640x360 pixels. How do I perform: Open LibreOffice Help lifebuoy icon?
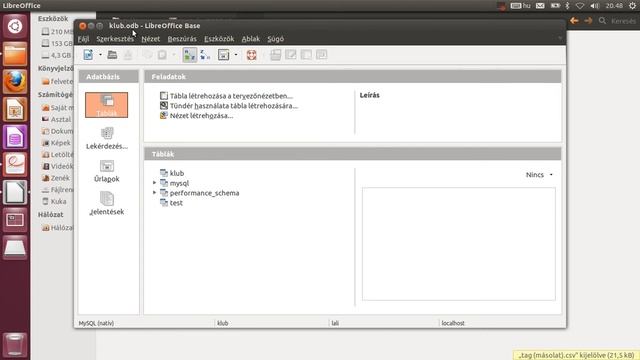point(251,55)
